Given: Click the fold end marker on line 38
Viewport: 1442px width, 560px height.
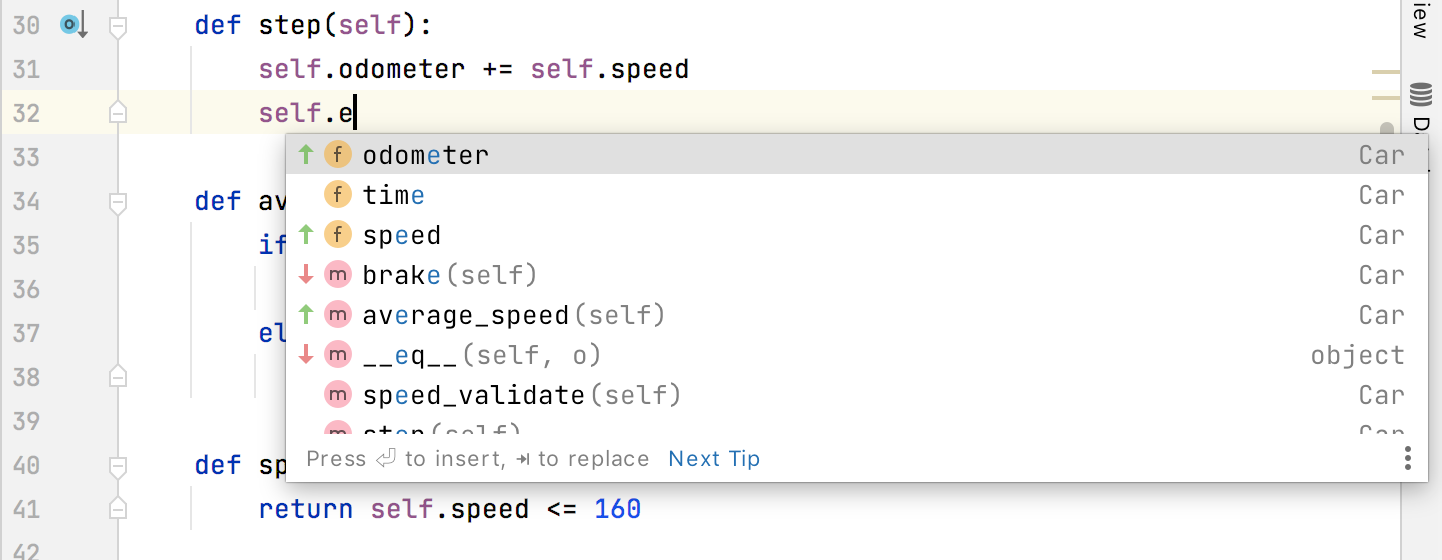Looking at the screenshot, I should [118, 377].
